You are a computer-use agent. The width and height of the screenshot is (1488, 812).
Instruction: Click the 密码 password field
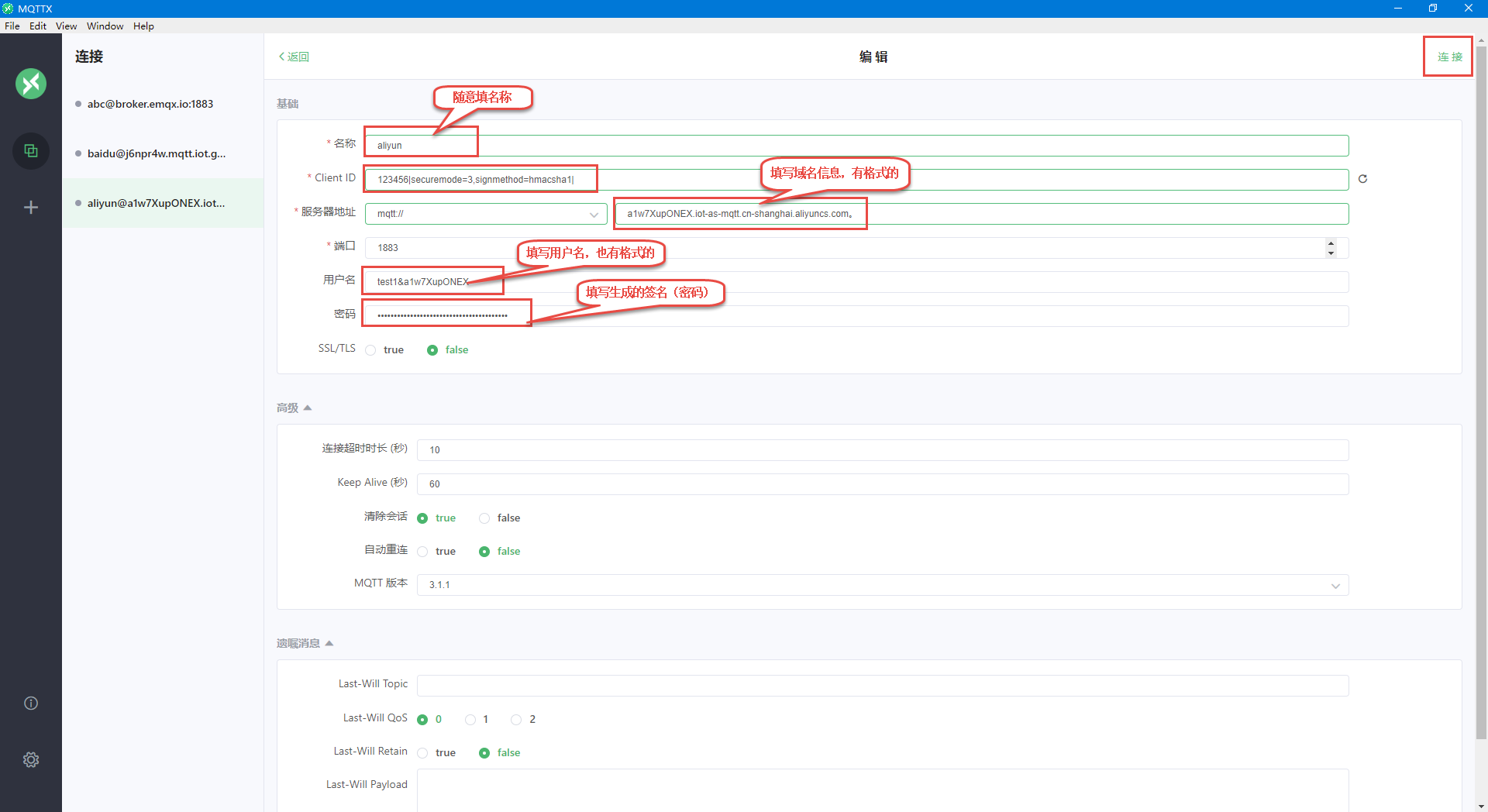tap(856, 316)
